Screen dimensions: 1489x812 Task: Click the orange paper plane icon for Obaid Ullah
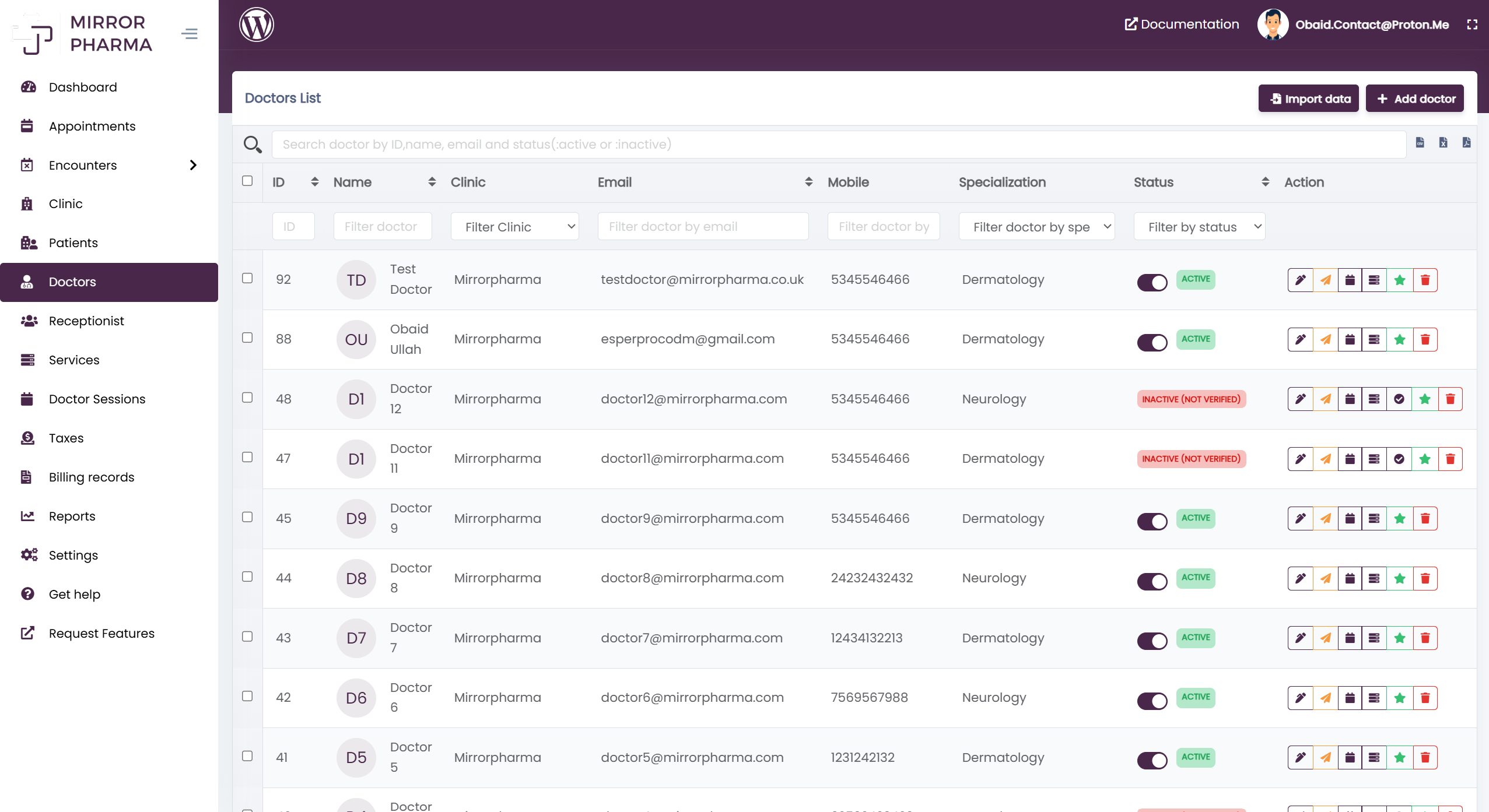point(1325,340)
